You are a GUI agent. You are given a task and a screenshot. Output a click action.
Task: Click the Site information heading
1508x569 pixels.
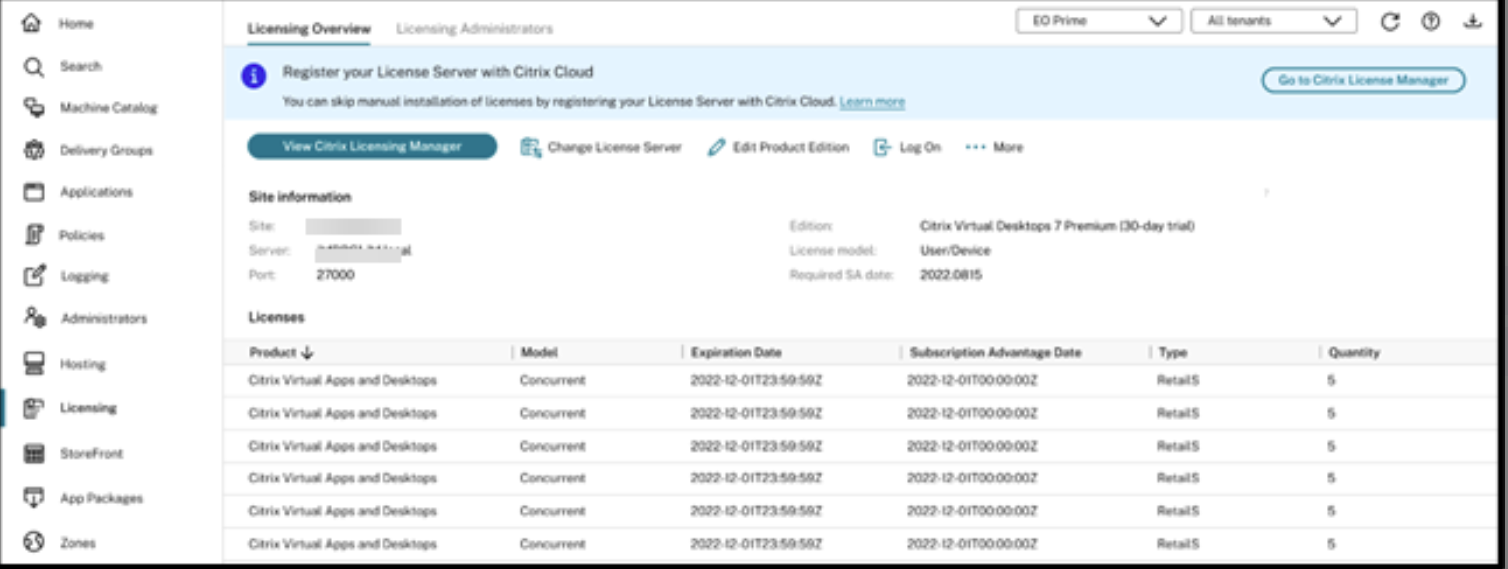300,198
